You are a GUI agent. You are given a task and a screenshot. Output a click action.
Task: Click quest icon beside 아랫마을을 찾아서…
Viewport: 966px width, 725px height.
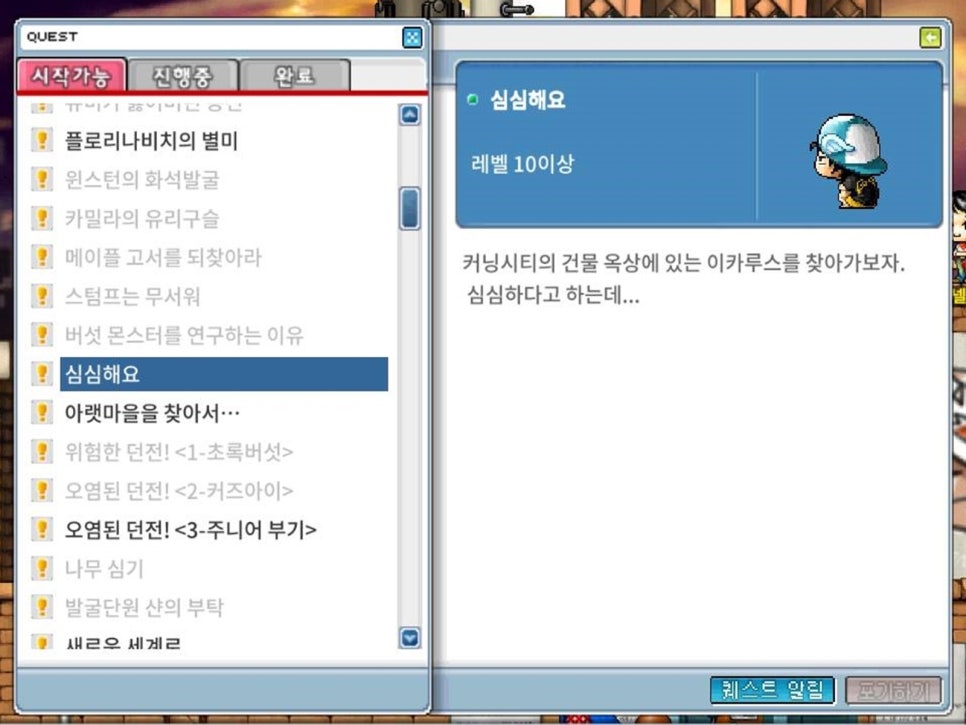pos(42,411)
